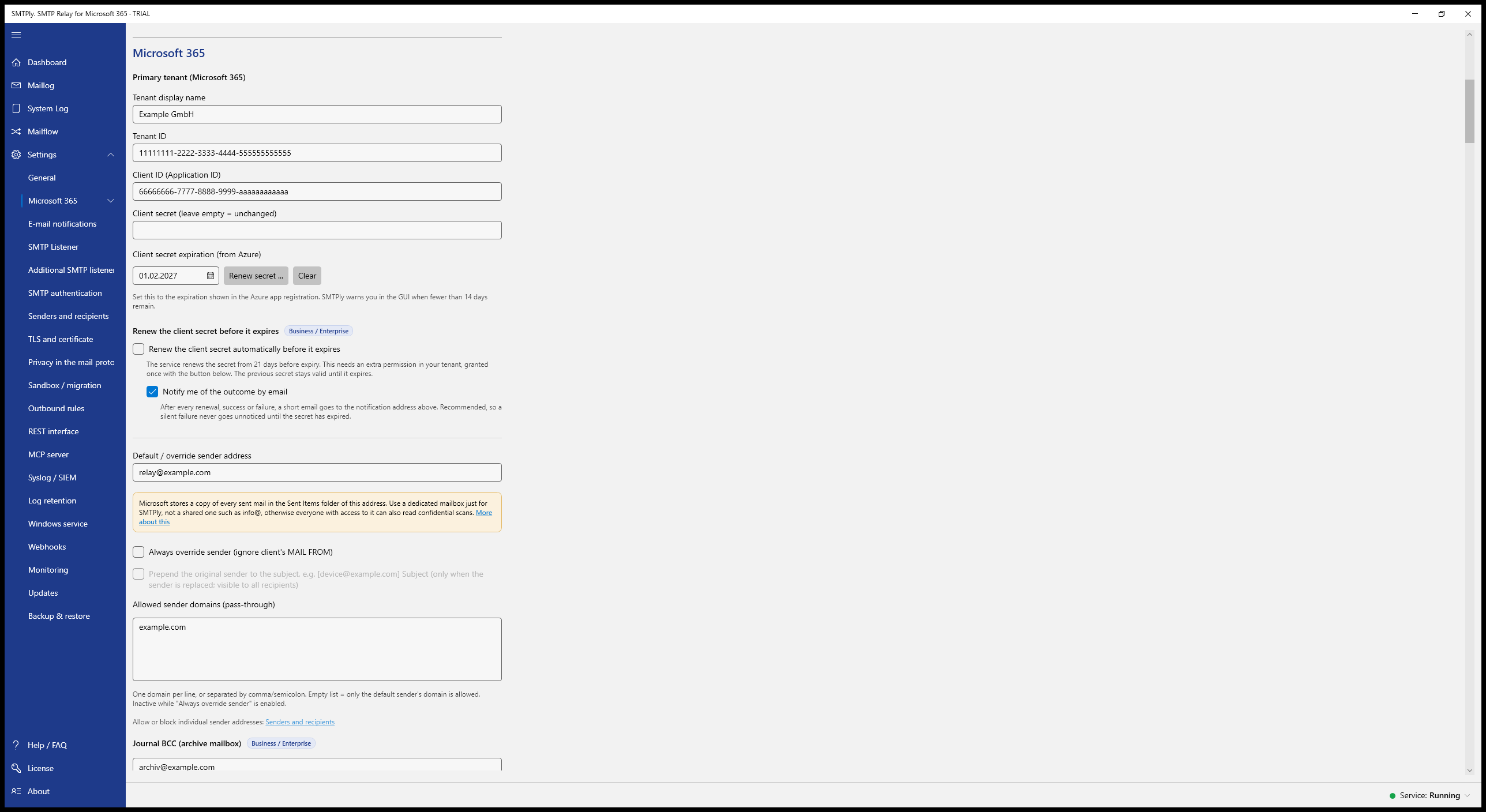
Task: Open Syslog / SIEM settings
Action: coord(52,478)
